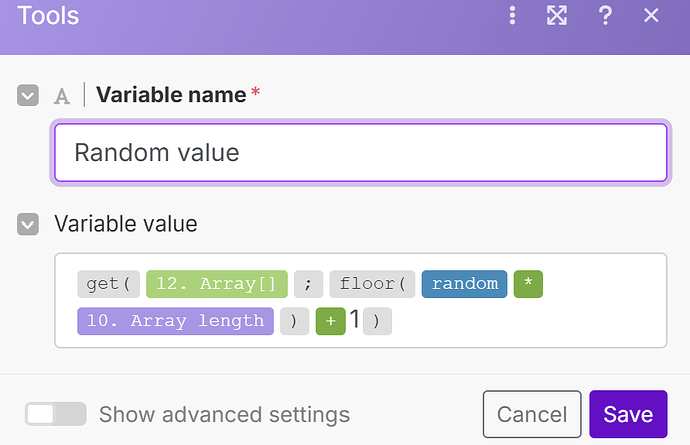Click the floor( function token
The height and width of the screenshot is (445, 690).
pos(371,284)
